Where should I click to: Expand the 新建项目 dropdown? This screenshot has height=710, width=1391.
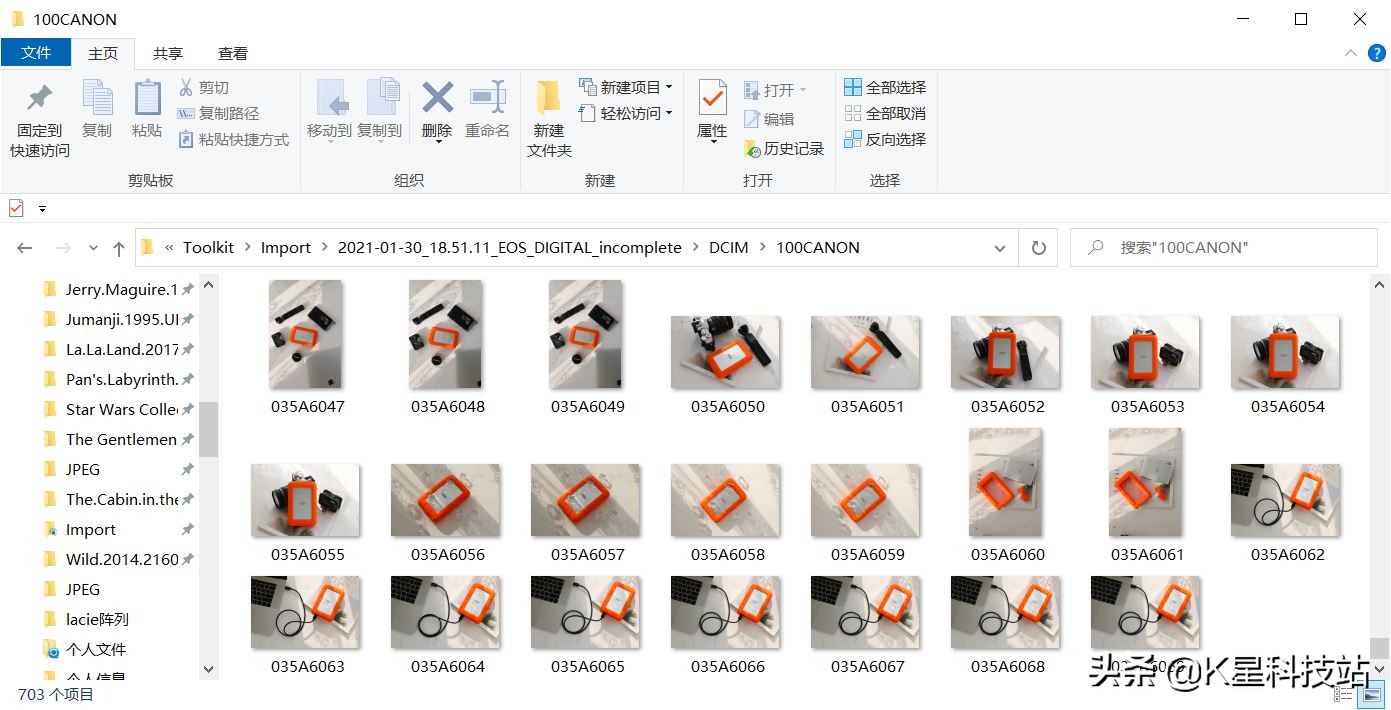[669, 88]
